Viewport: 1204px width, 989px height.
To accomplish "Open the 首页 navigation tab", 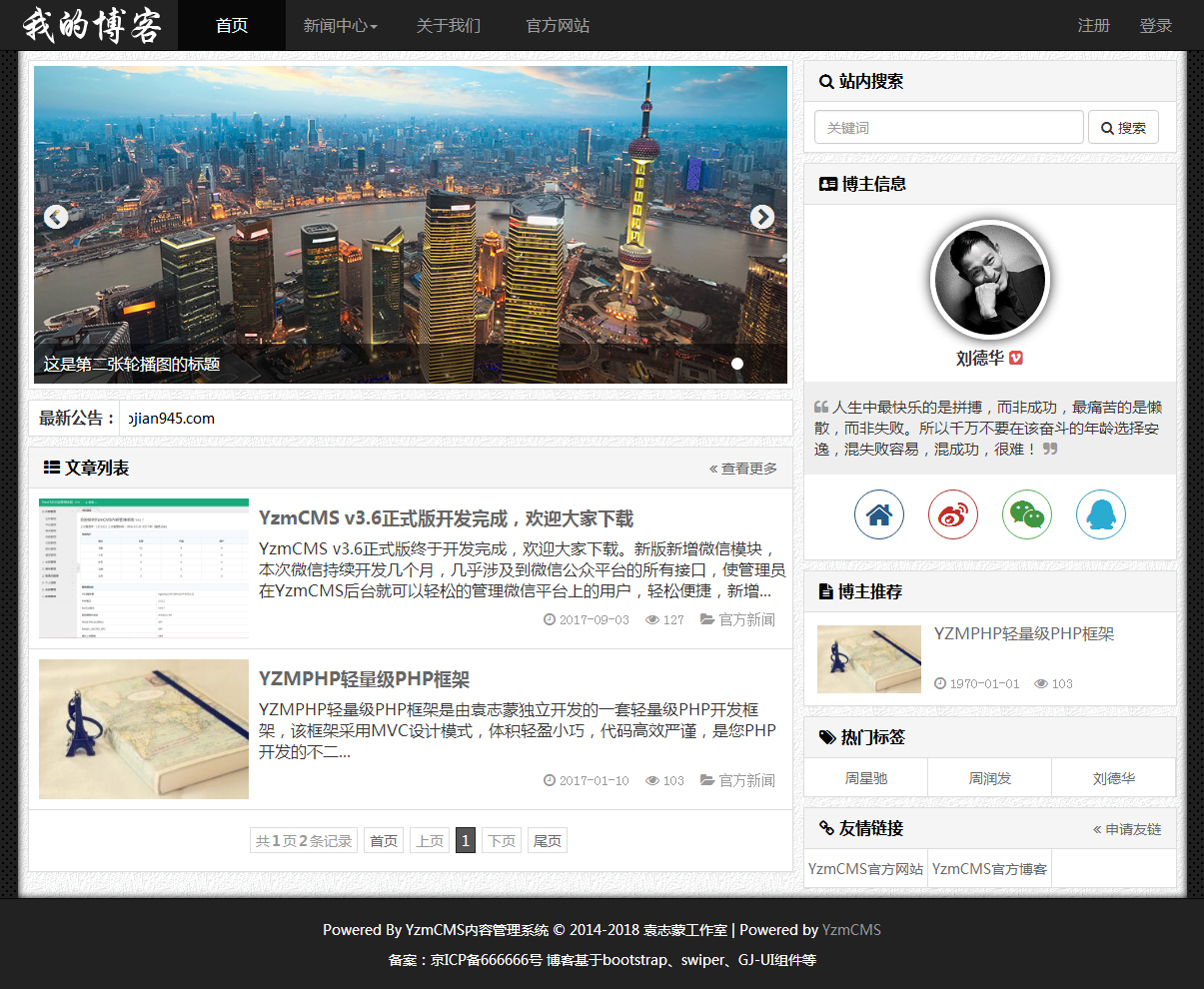I will pyautogui.click(x=232, y=26).
